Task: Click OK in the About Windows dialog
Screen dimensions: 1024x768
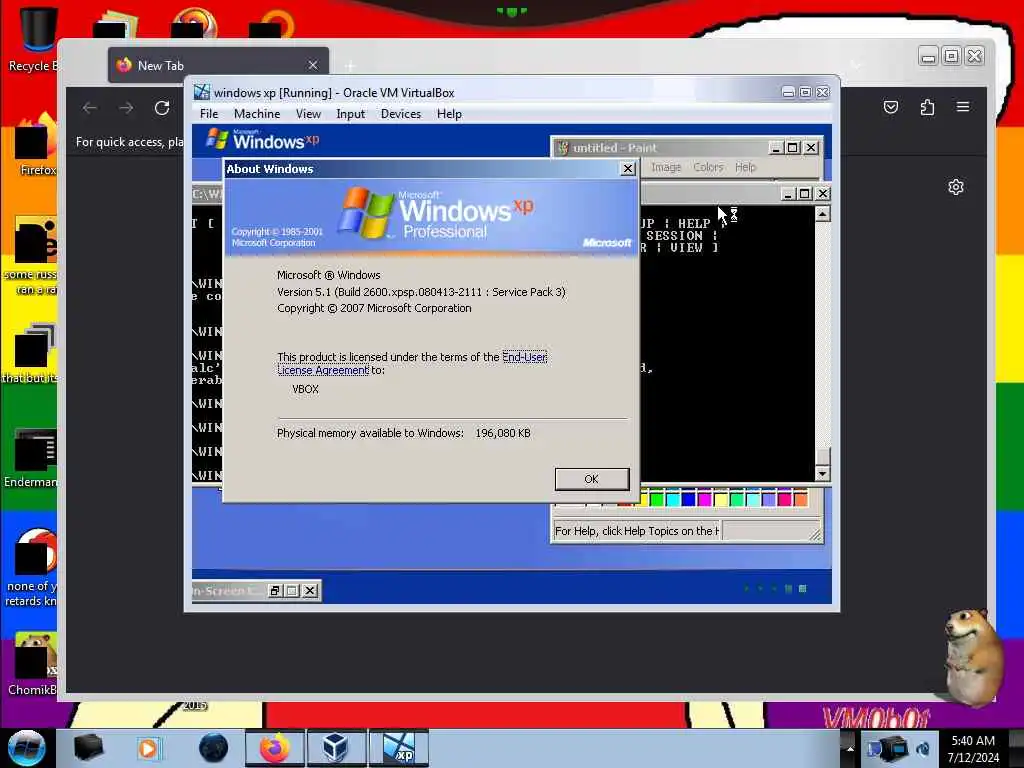Action: click(x=592, y=479)
